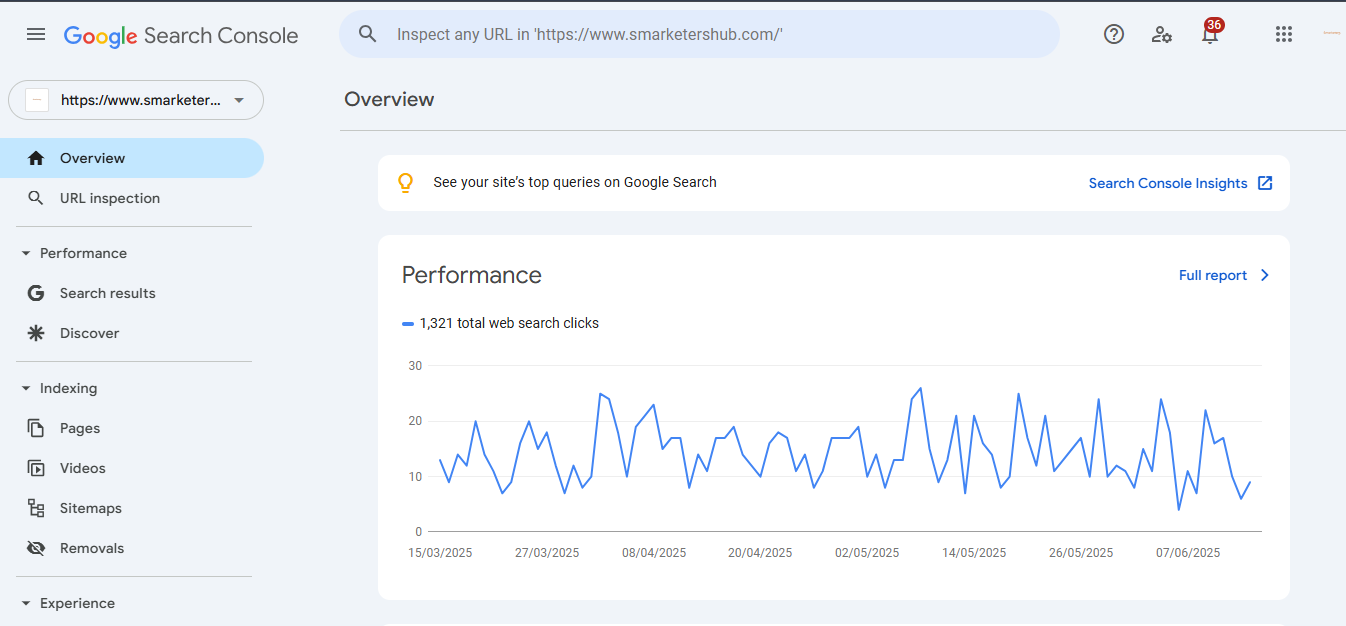
Task: Click the Inspect any URL search field
Action: click(x=699, y=34)
